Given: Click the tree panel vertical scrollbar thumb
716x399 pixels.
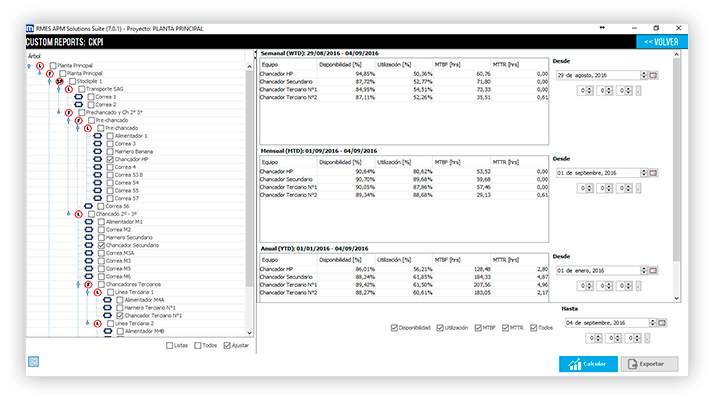Looking at the screenshot, I should click(249, 178).
